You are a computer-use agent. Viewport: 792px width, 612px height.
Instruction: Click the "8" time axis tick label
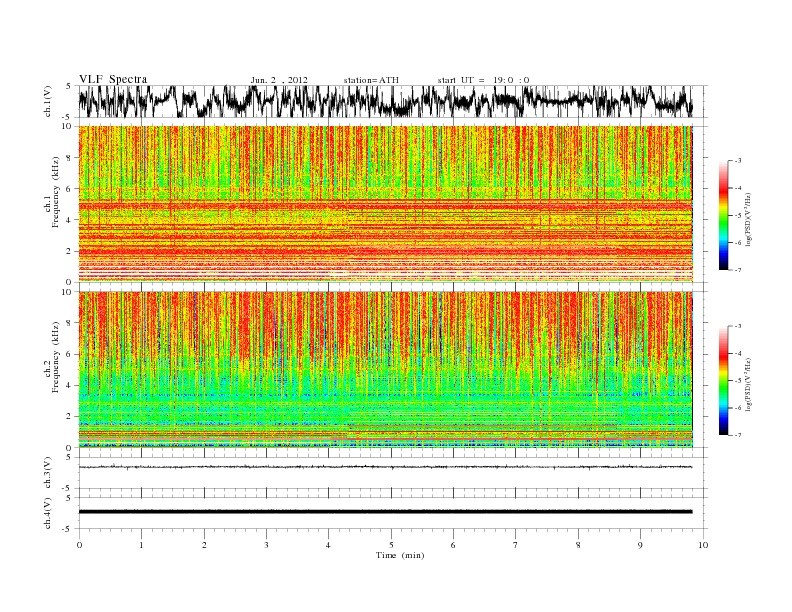click(578, 545)
